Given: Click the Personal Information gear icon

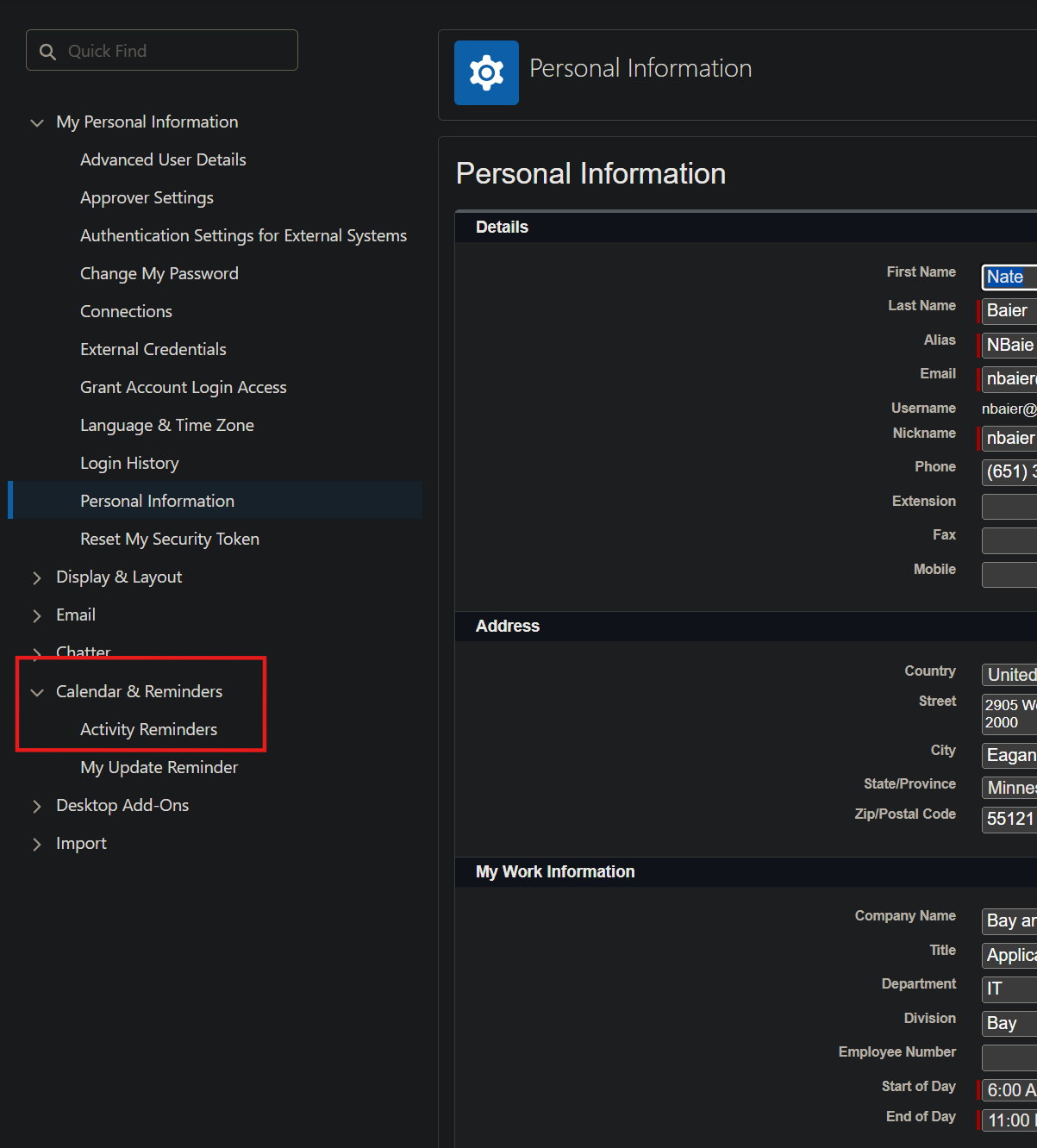Looking at the screenshot, I should (x=486, y=72).
